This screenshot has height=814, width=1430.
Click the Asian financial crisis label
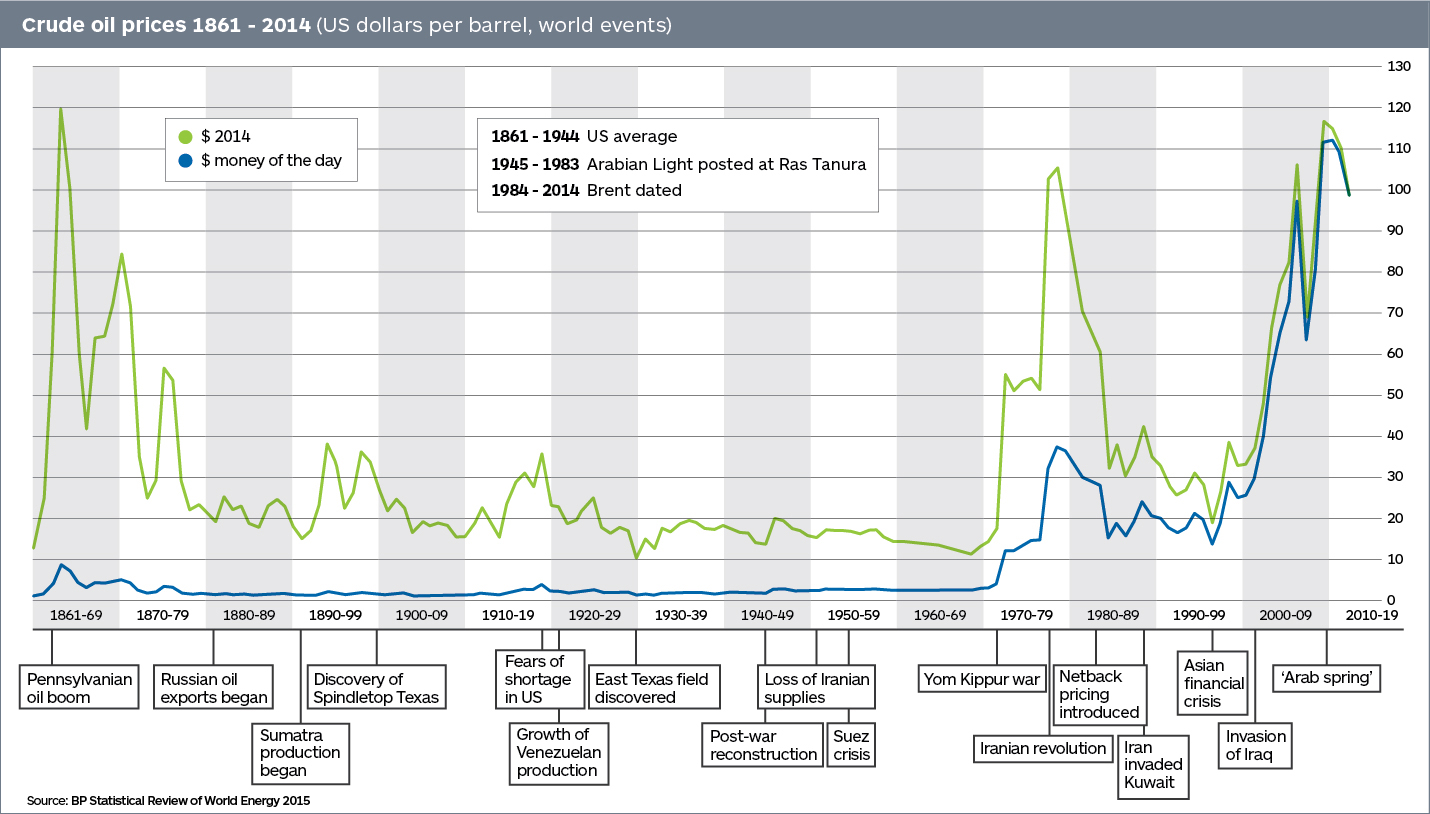click(1214, 683)
